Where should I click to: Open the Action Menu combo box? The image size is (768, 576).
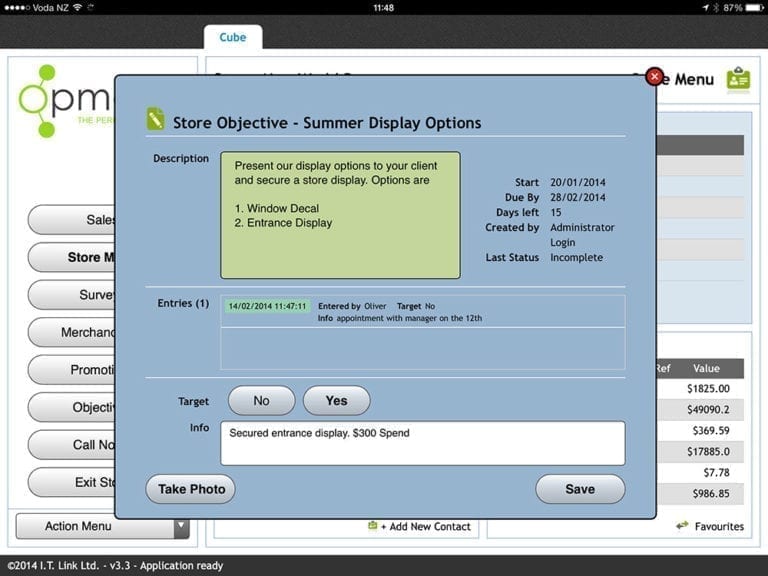point(103,526)
